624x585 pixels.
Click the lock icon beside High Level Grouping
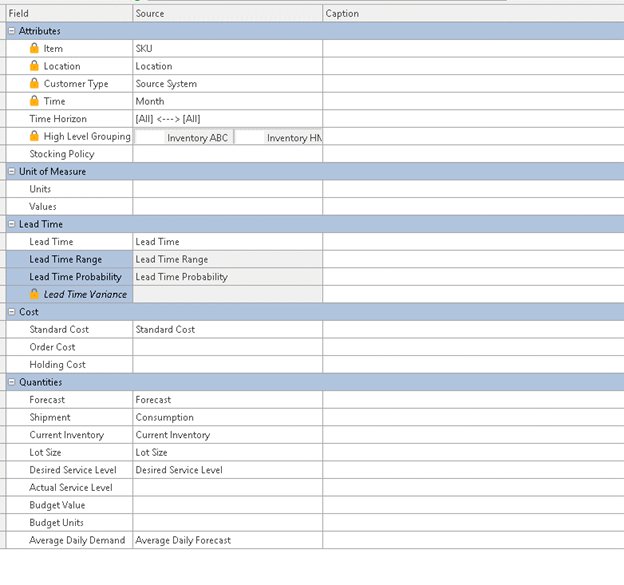(x=34, y=136)
